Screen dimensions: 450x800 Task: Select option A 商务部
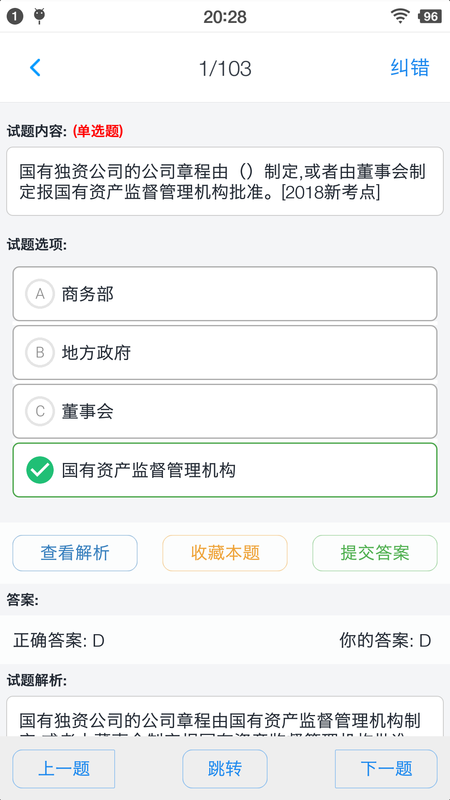(225, 293)
